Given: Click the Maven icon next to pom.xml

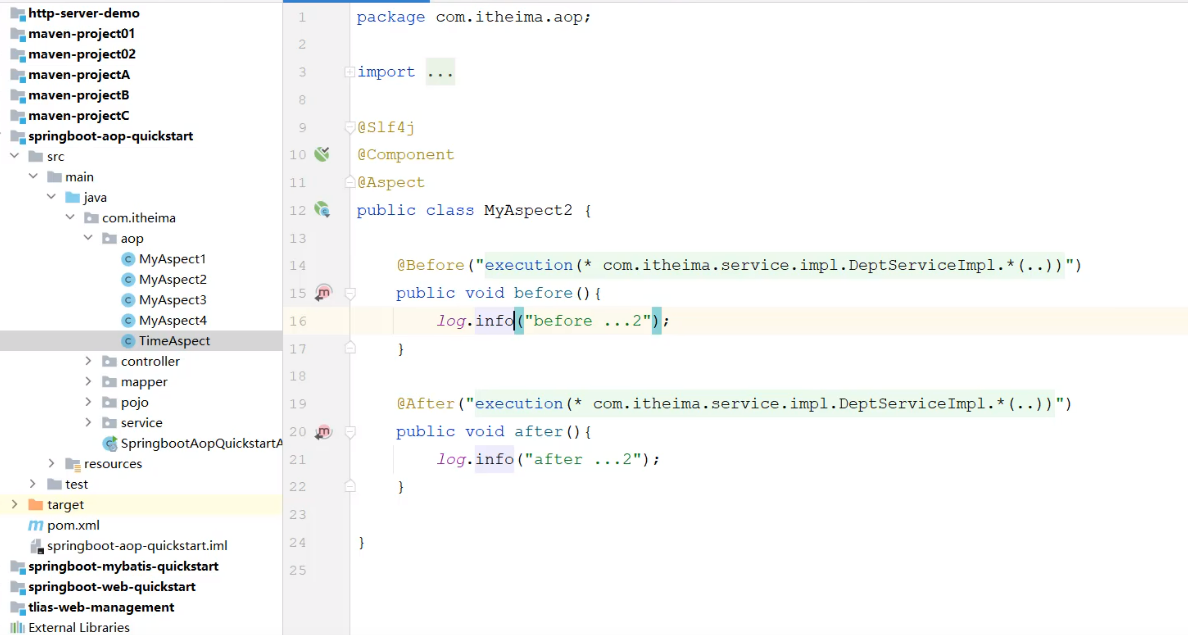Looking at the screenshot, I should click(35, 525).
